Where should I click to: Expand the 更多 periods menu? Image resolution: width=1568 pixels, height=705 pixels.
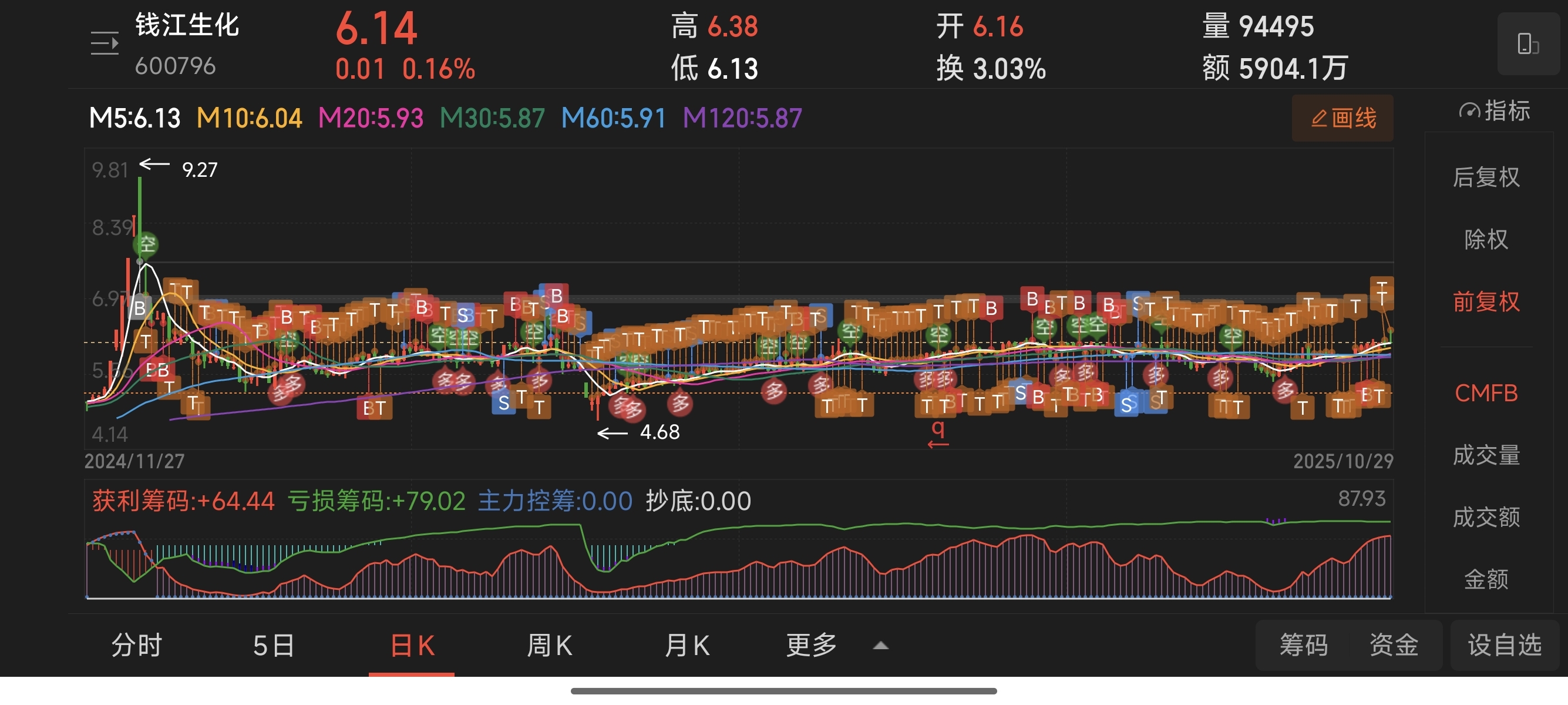812,645
